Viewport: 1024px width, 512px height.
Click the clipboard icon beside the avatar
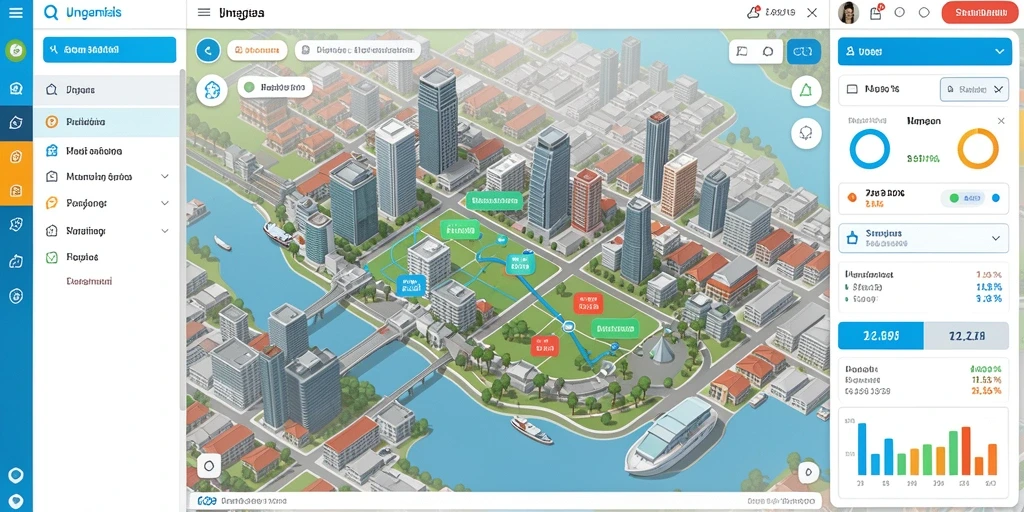876,12
